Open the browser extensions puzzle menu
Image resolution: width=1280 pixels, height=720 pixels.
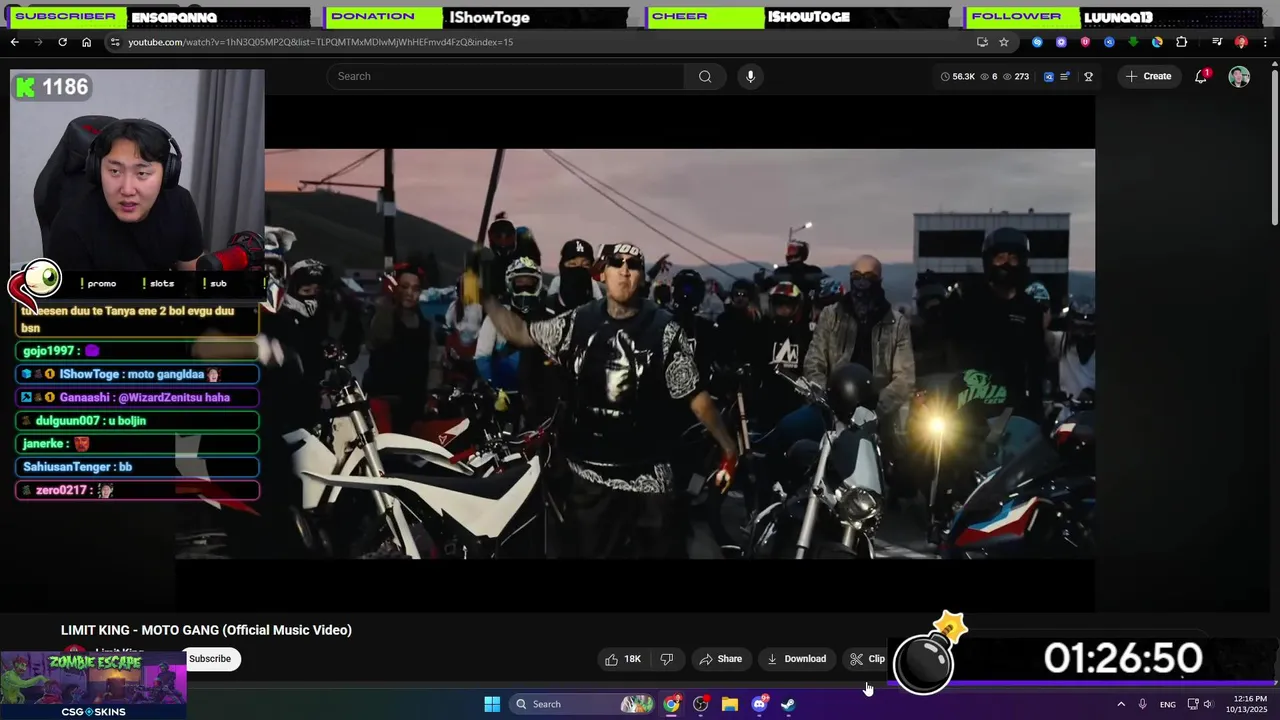coord(1182,42)
